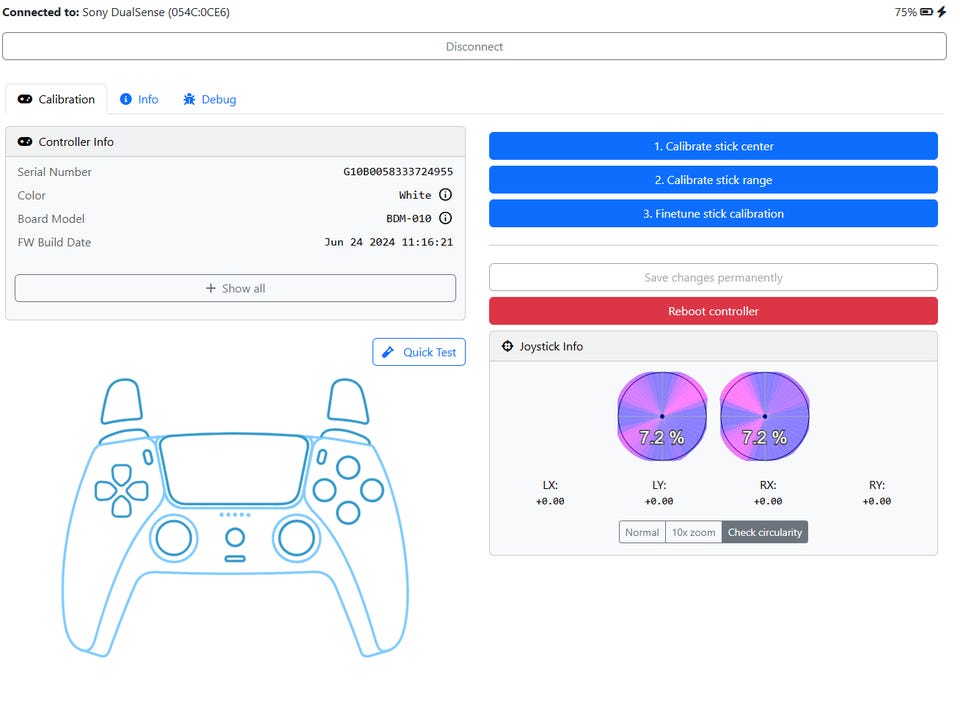Click the Board Model label
Viewport: 960px width, 706px height.
coord(51,219)
